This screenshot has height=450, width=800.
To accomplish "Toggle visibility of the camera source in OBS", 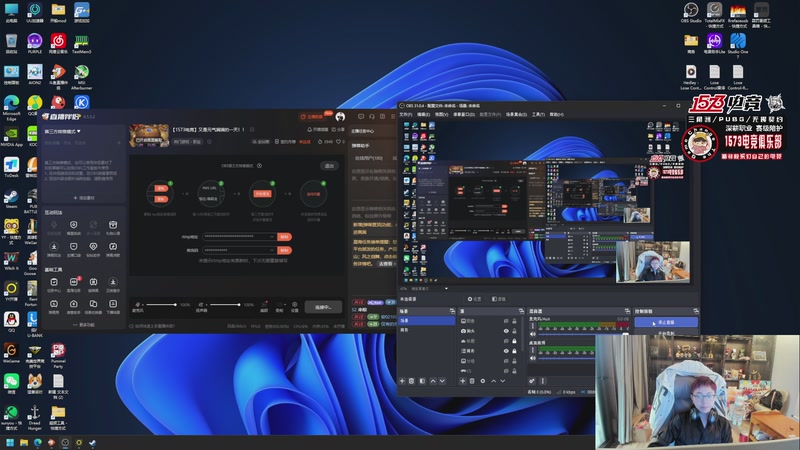I will tap(506, 331).
